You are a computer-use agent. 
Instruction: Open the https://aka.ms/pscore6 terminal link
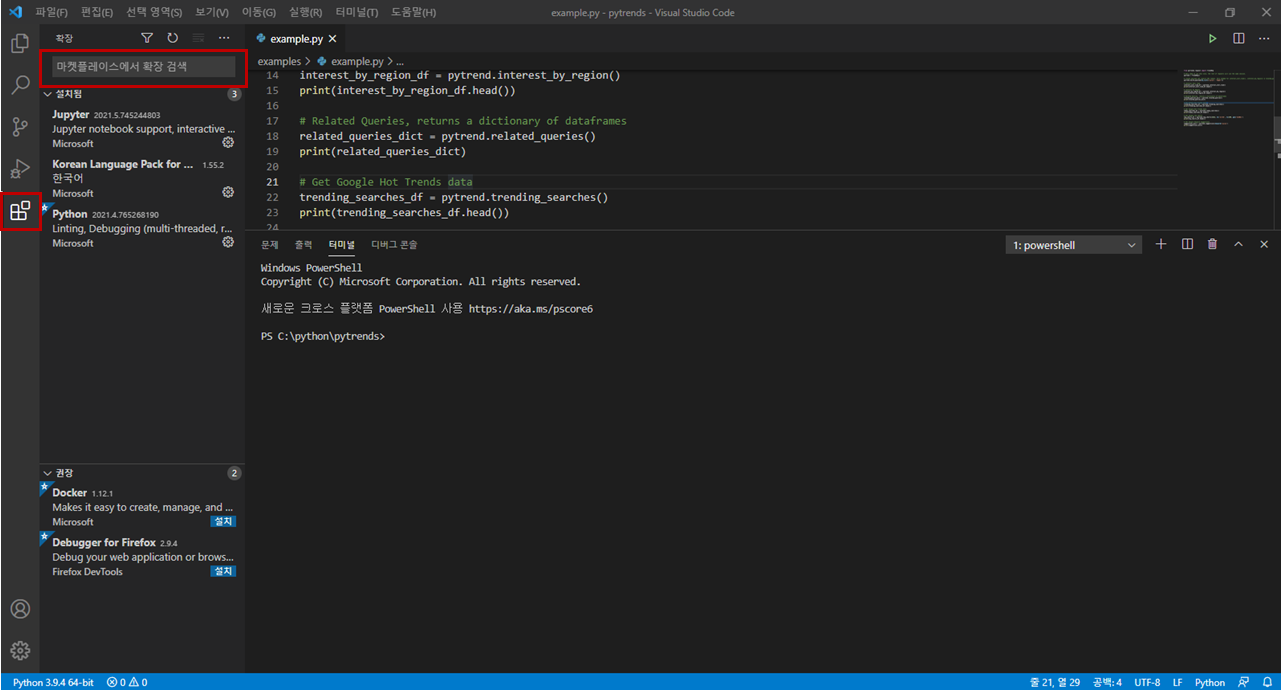pos(531,309)
